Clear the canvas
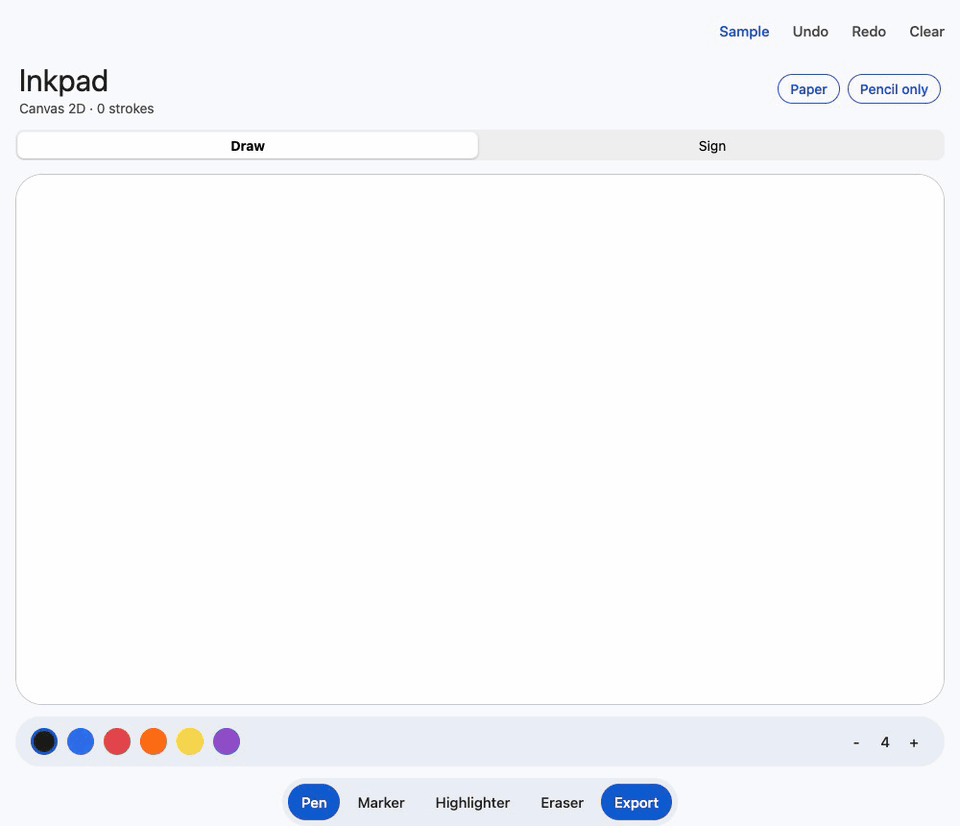960x826 pixels. (x=926, y=32)
